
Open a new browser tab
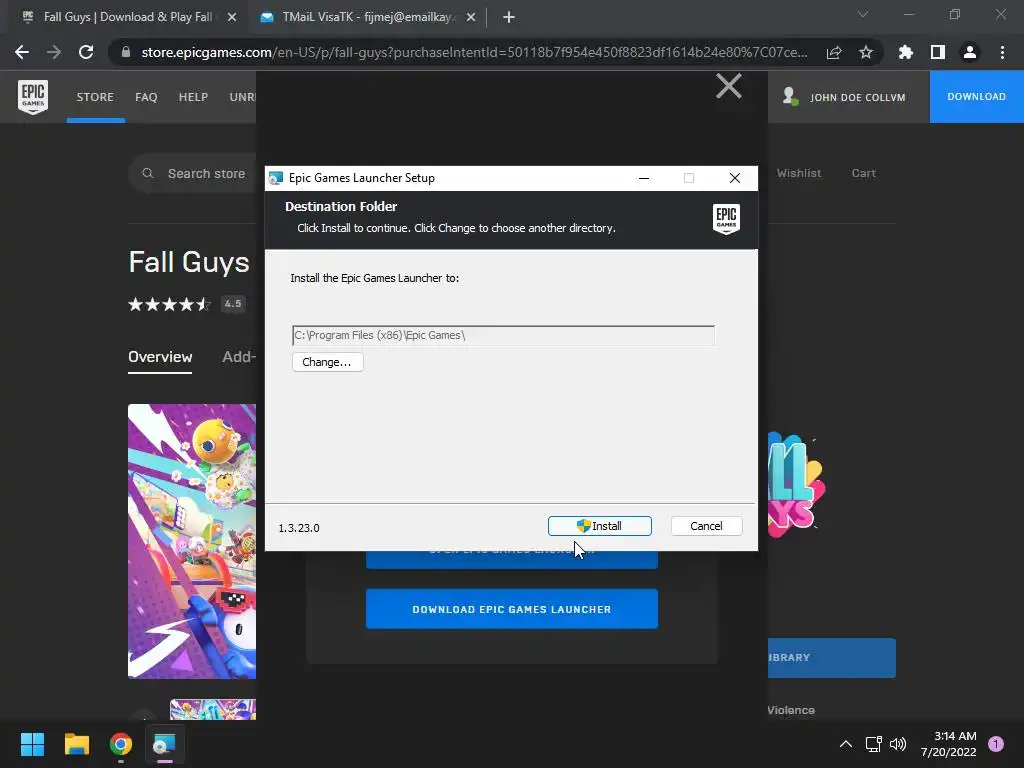[x=509, y=17]
